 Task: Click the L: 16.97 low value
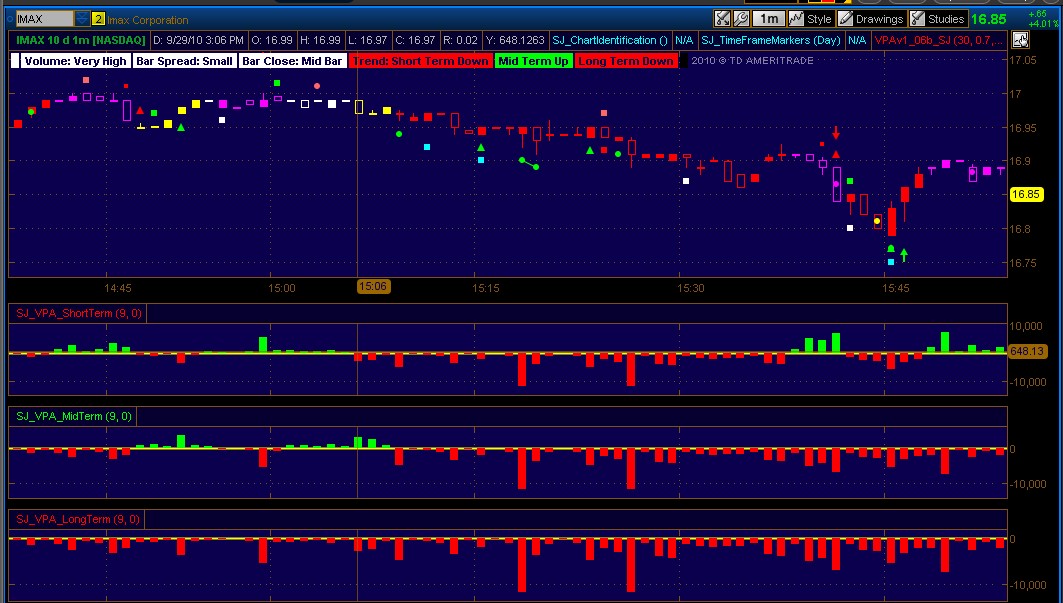[367, 40]
